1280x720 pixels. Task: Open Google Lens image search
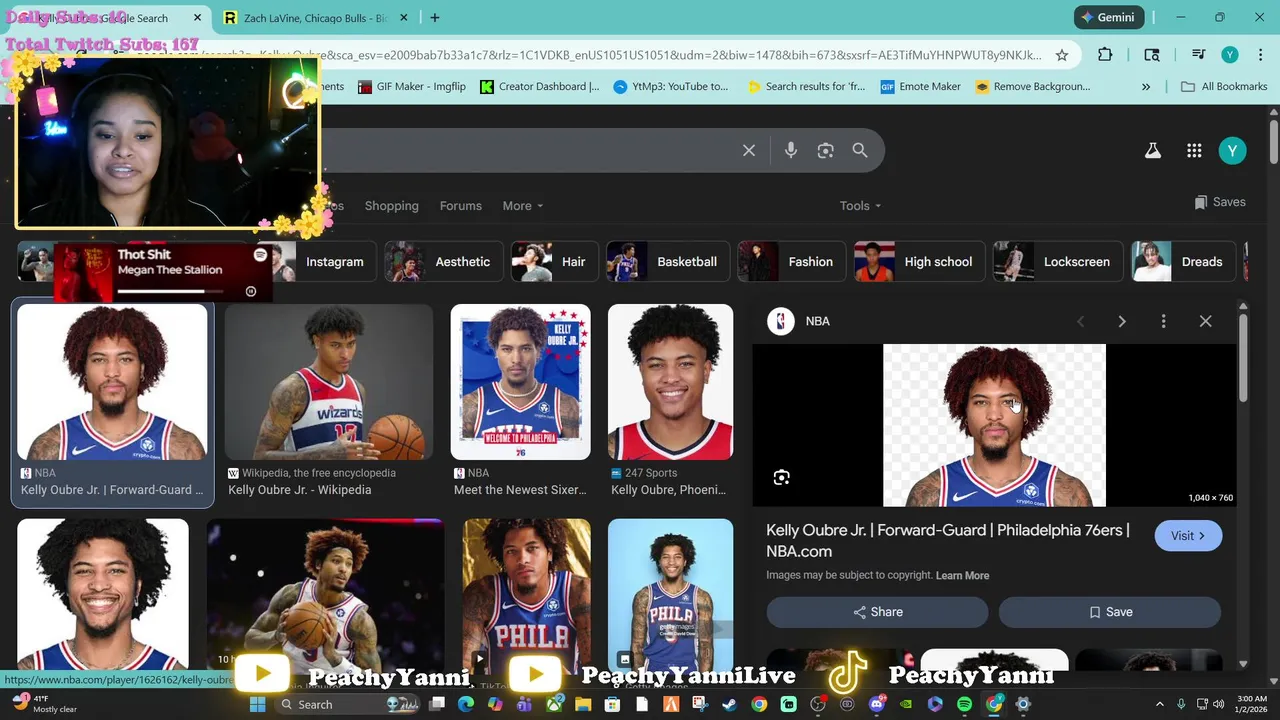point(825,150)
